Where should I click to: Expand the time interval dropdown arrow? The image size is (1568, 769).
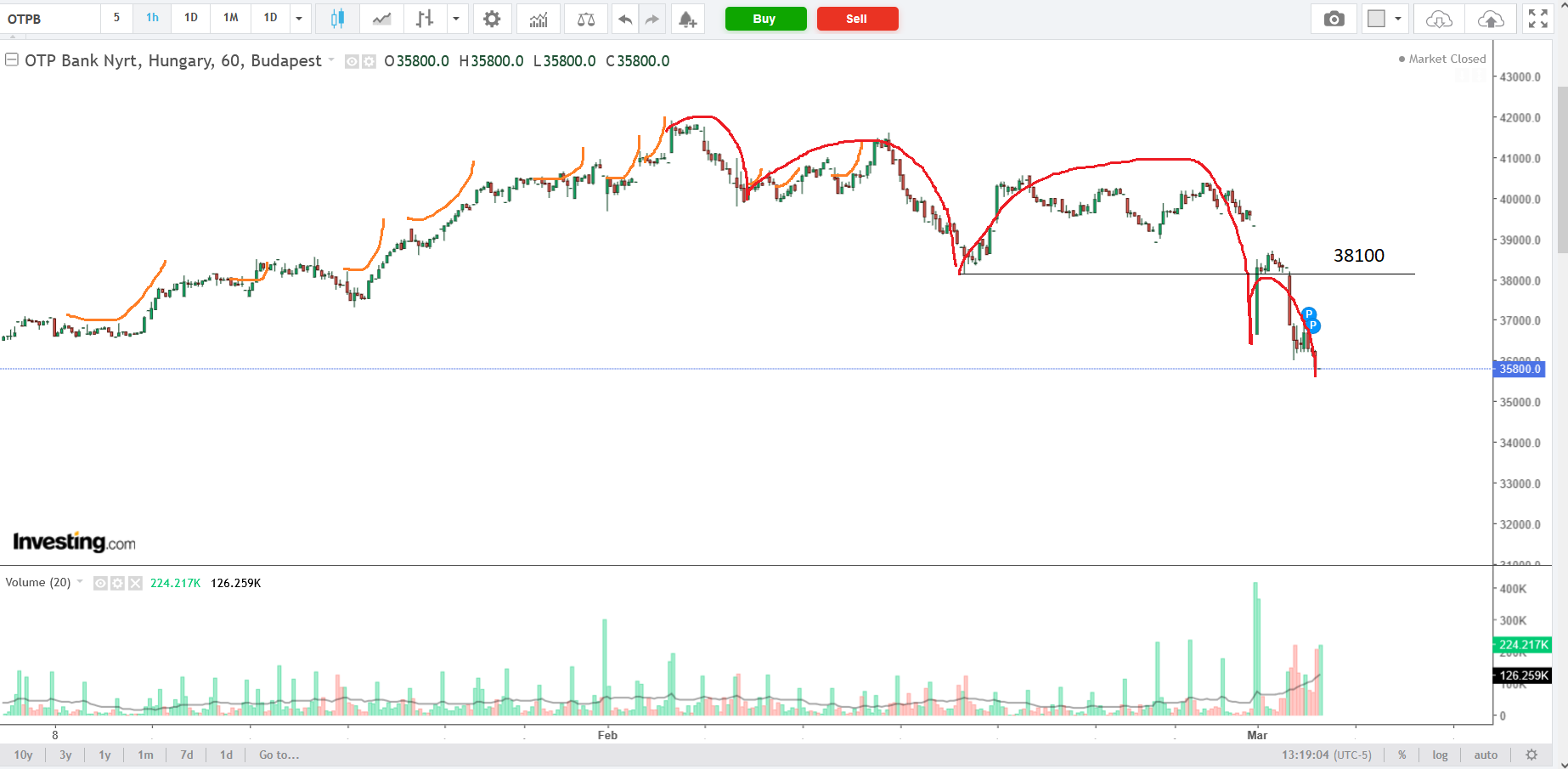coord(299,19)
